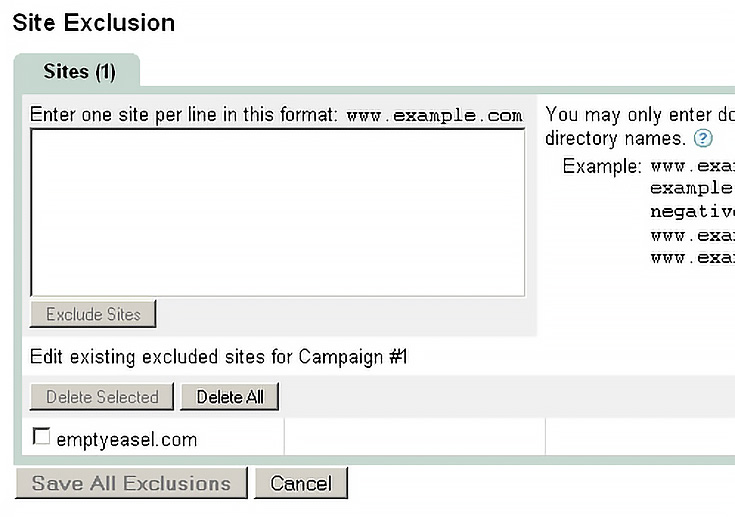Click the Enter one site per line instruction

[183, 114]
